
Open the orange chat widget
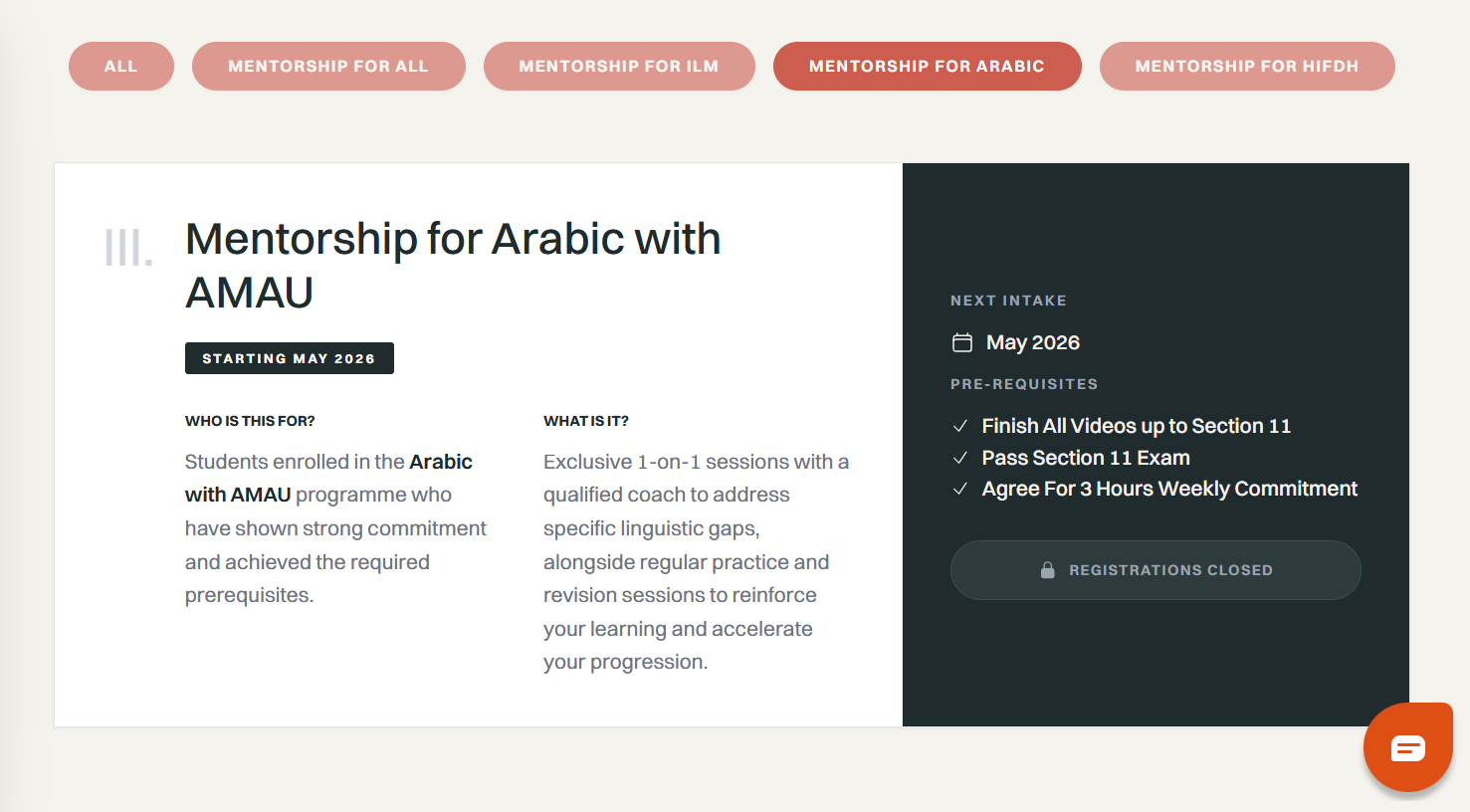coord(1407,747)
